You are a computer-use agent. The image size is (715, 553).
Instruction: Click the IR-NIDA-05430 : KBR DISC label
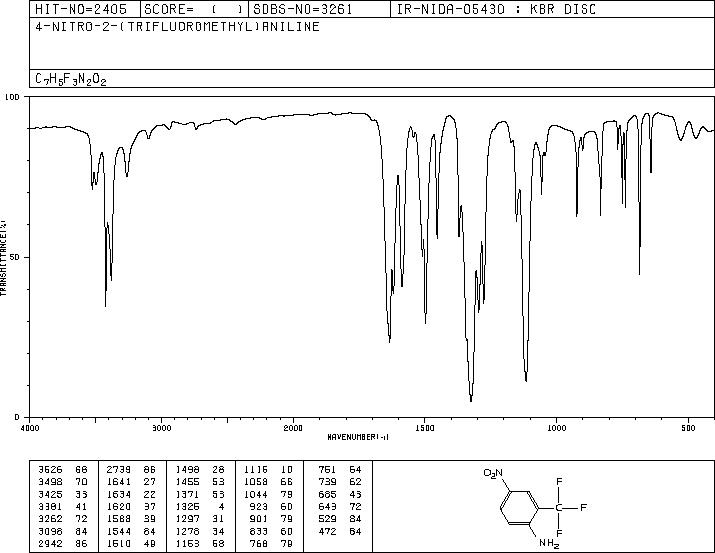click(496, 9)
